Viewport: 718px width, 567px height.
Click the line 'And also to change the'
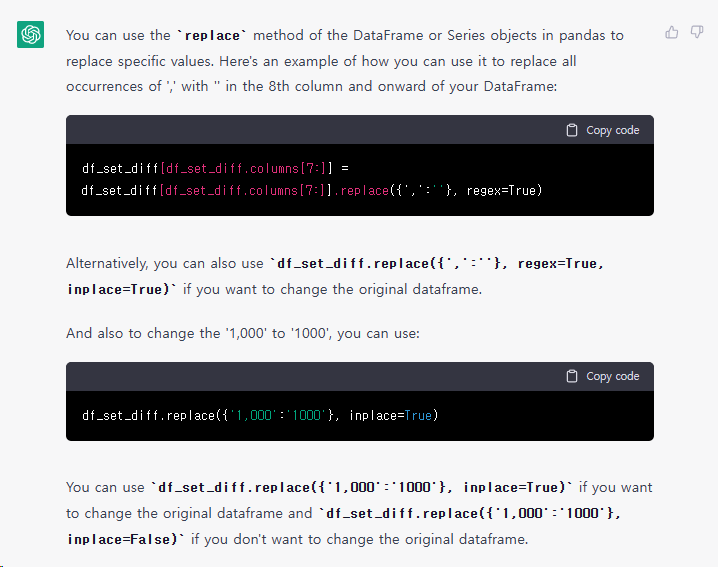(x=243, y=333)
